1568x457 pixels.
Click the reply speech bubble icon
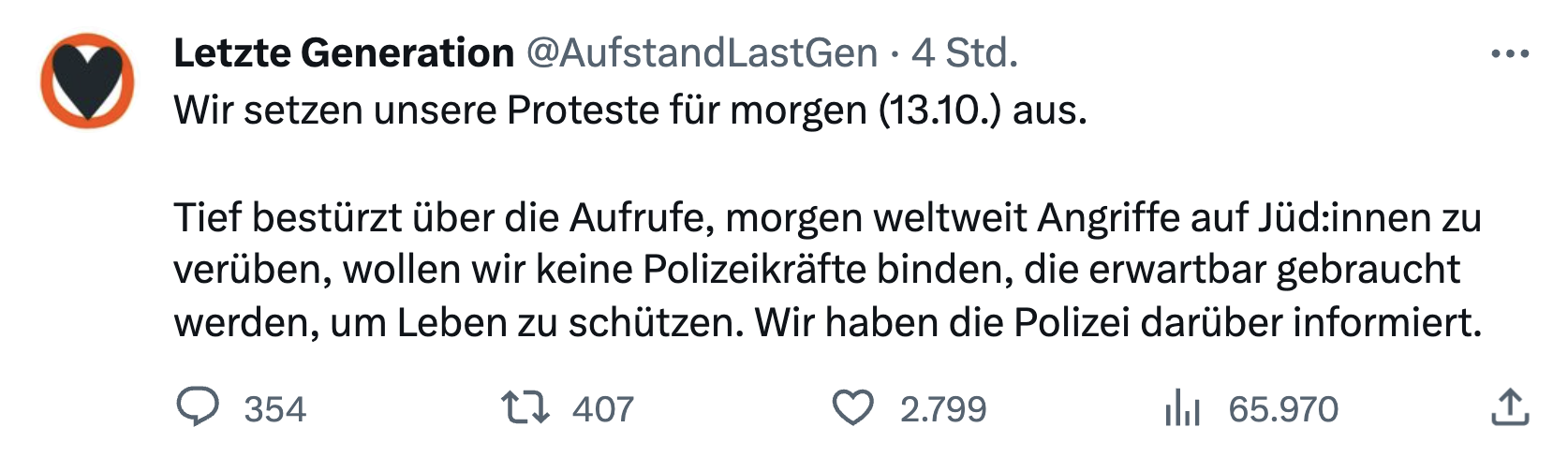pyautogui.click(x=198, y=408)
